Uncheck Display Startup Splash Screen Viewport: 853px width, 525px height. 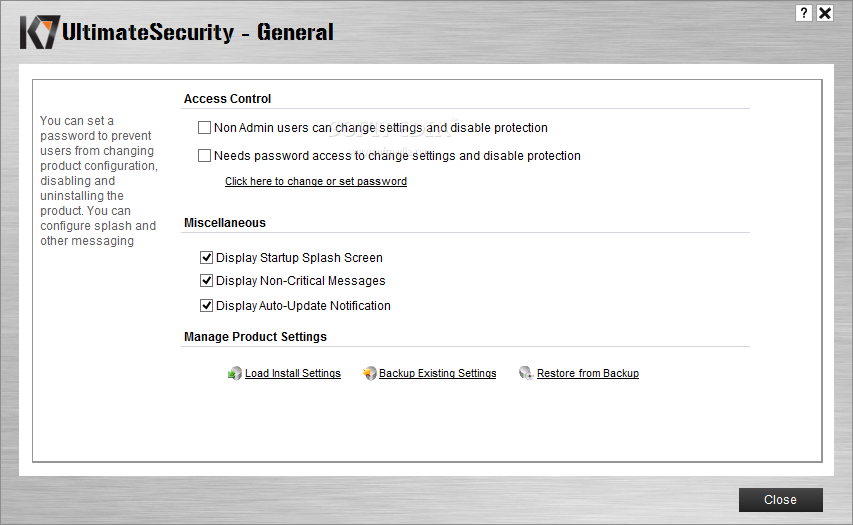pyautogui.click(x=206, y=257)
